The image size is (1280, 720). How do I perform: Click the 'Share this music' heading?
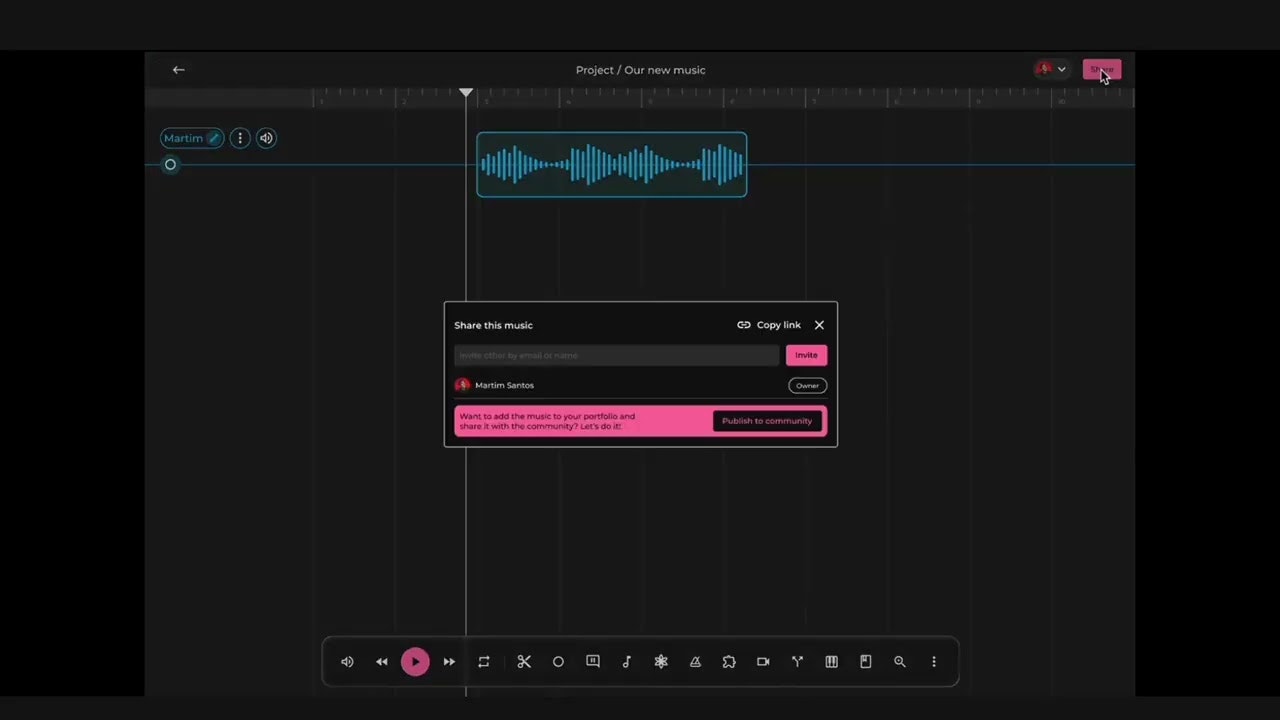493,325
